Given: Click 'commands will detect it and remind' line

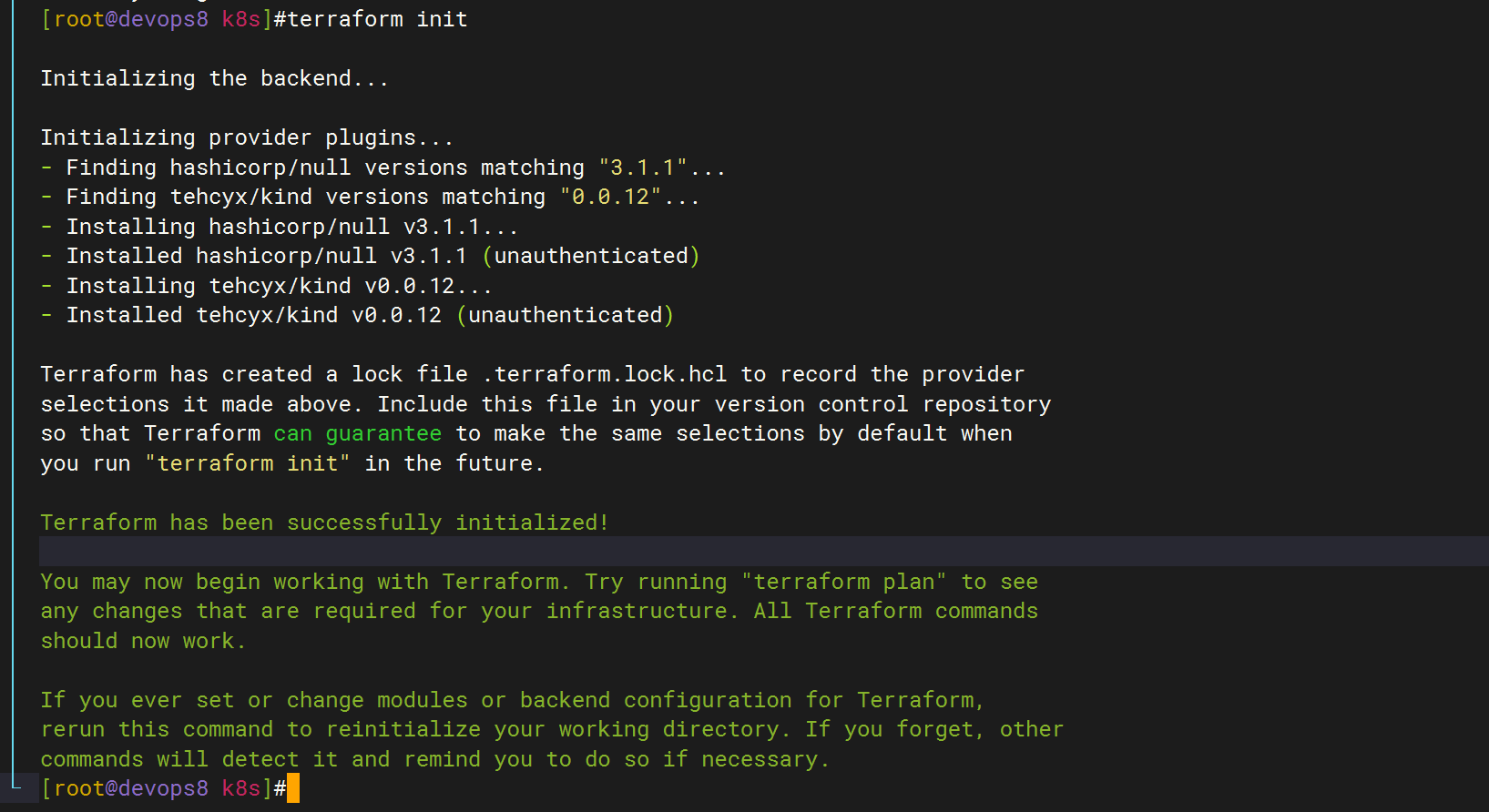Looking at the screenshot, I should [436, 759].
